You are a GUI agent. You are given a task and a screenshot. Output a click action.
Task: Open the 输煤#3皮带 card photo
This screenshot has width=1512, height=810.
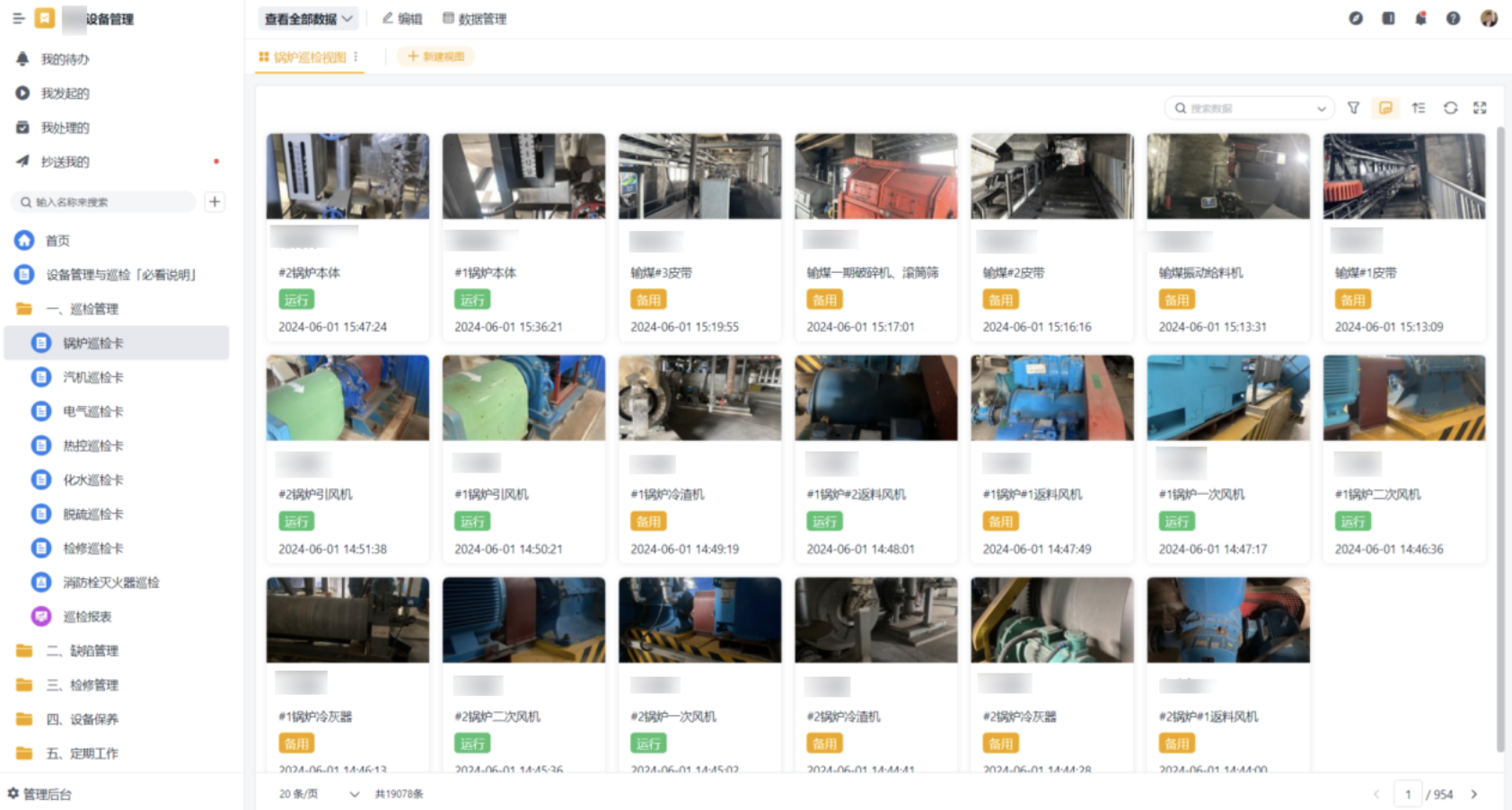tap(699, 176)
